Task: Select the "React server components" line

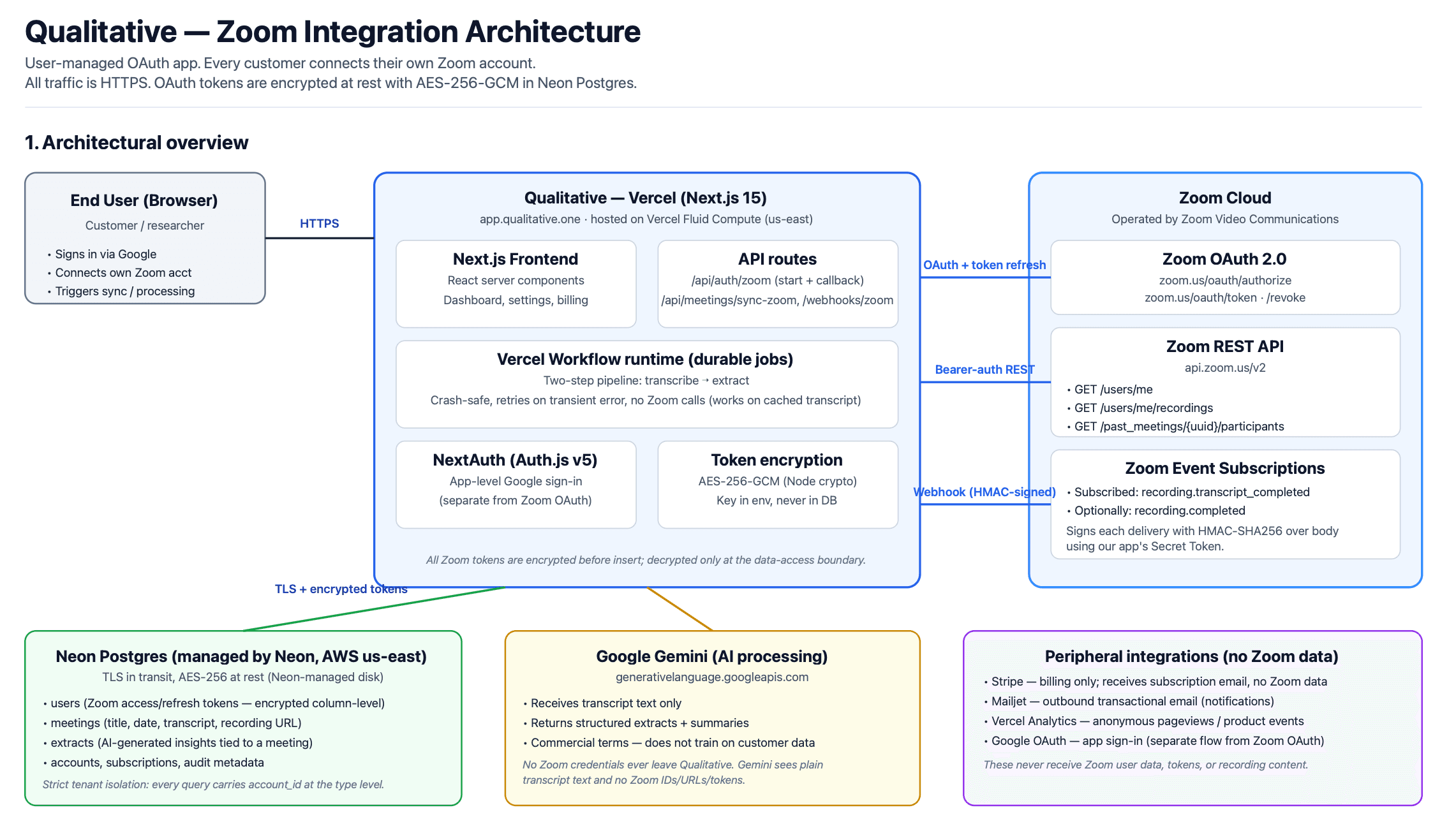Action: click(516, 280)
